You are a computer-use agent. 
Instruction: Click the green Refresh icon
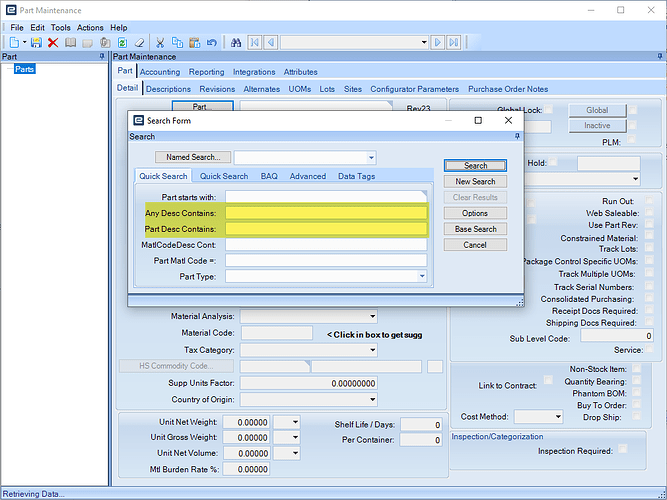[x=122, y=43]
